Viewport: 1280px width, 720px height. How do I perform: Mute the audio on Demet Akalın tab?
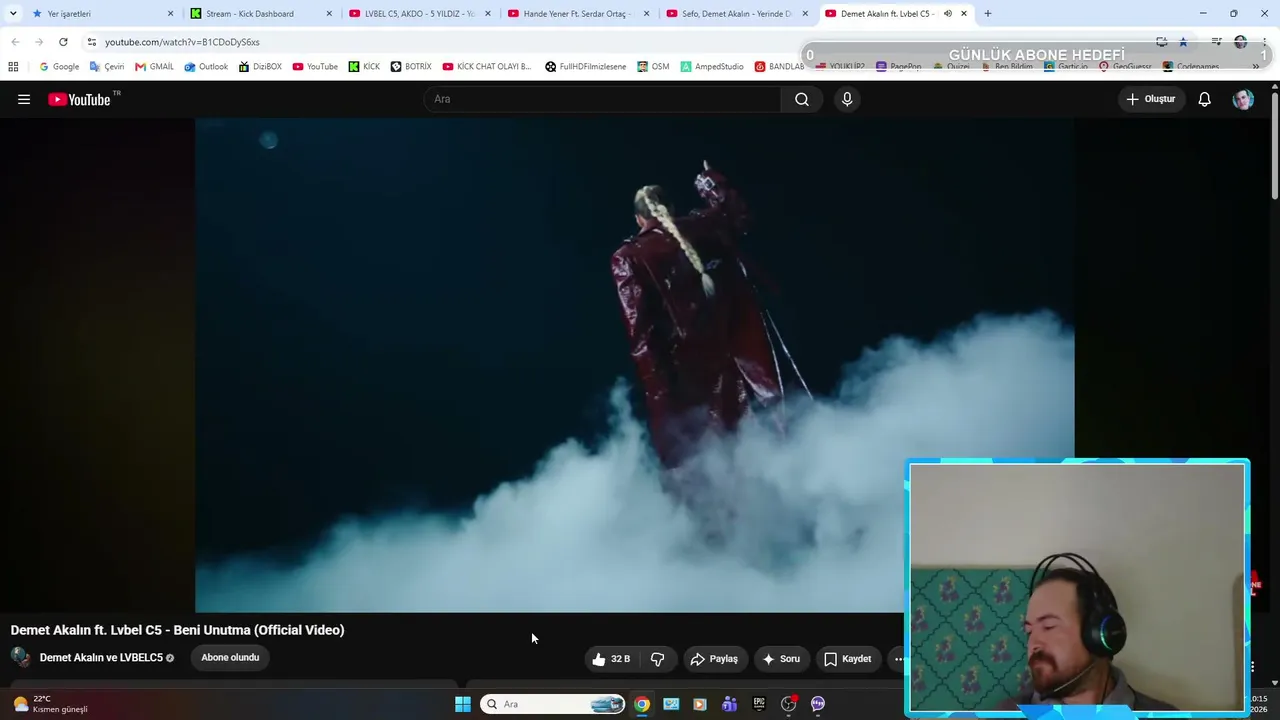947,14
